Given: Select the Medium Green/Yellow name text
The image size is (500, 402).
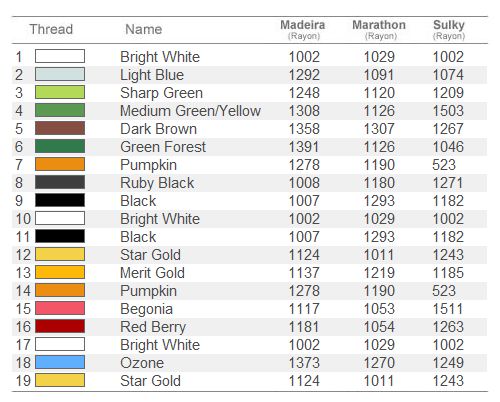Looking at the screenshot, I should click(x=190, y=111).
